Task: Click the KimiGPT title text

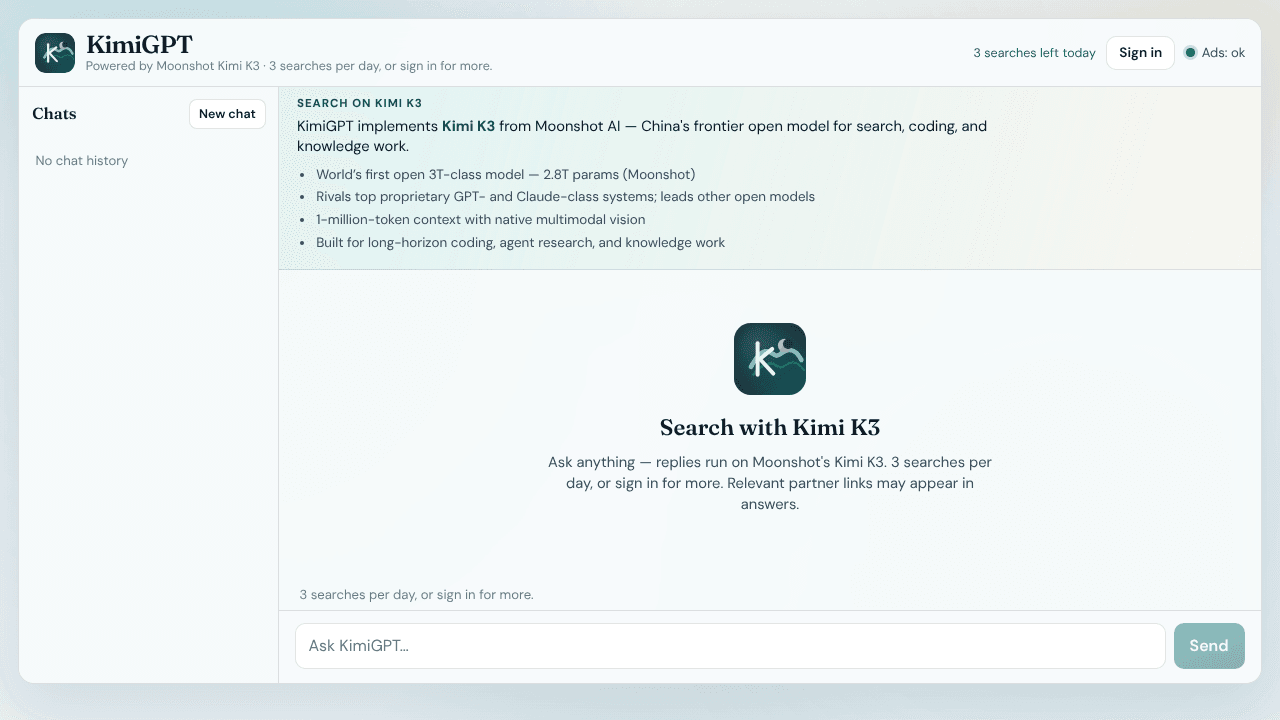Action: coord(139,44)
